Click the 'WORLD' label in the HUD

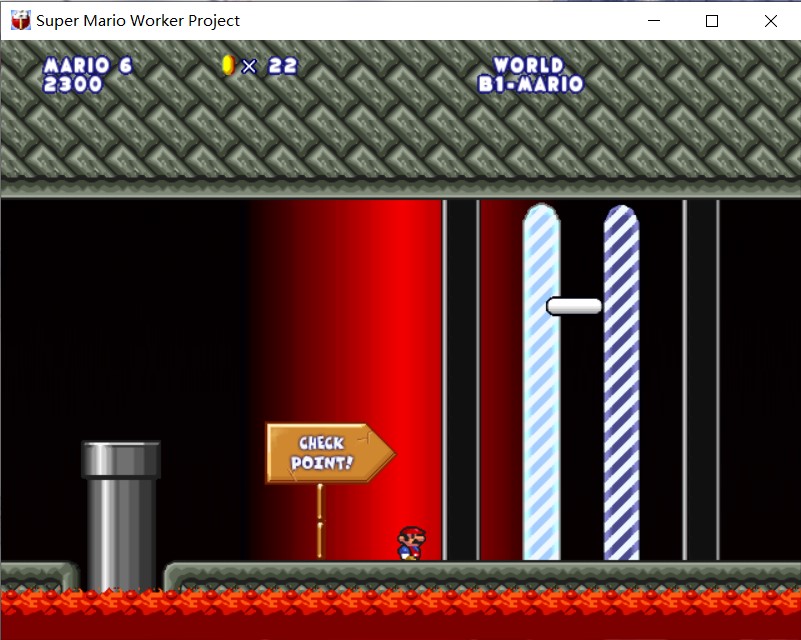[x=529, y=65]
